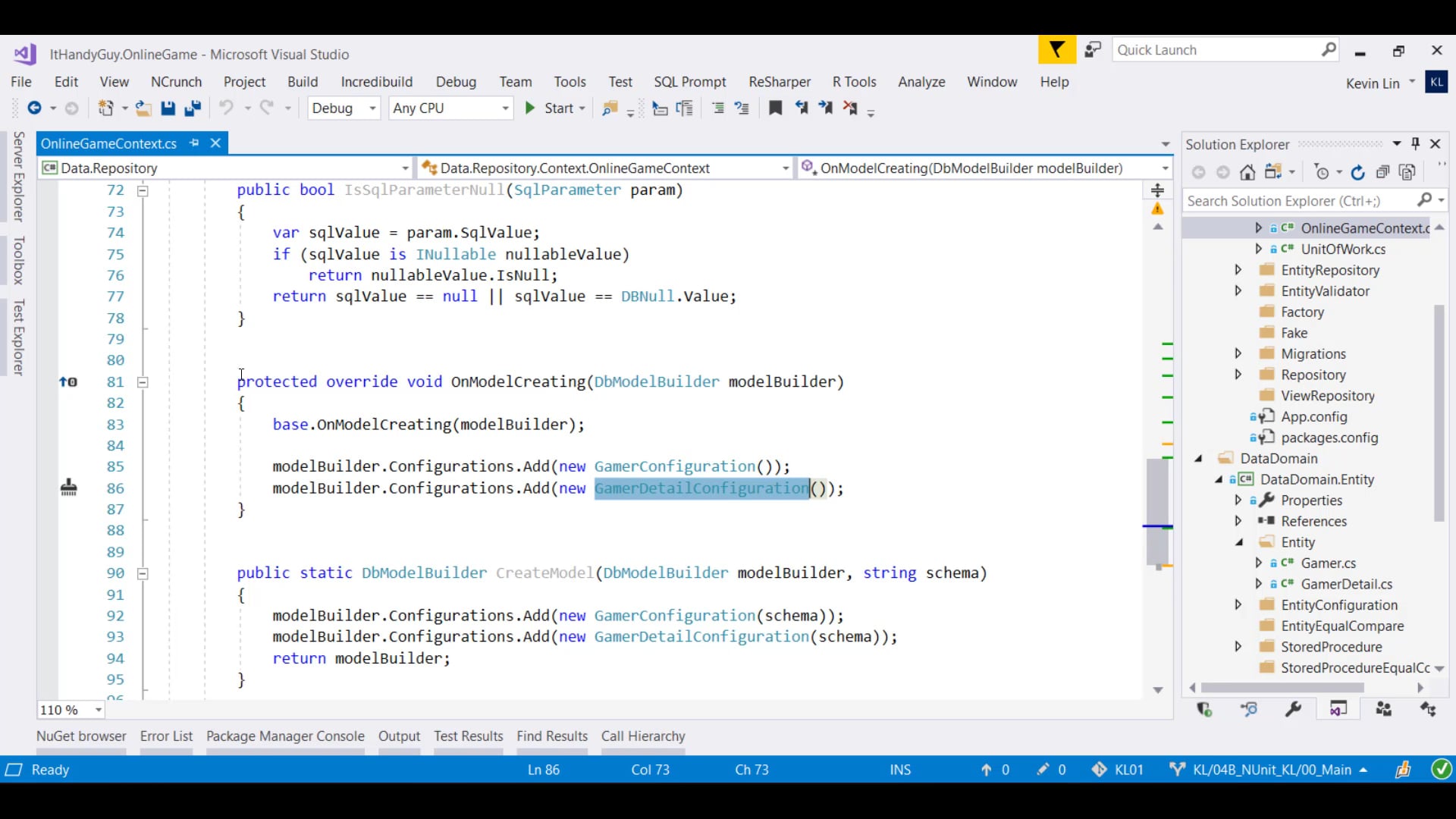Refresh Solution Explorer with blue arrow icon
The height and width of the screenshot is (819, 1456).
1357,173
